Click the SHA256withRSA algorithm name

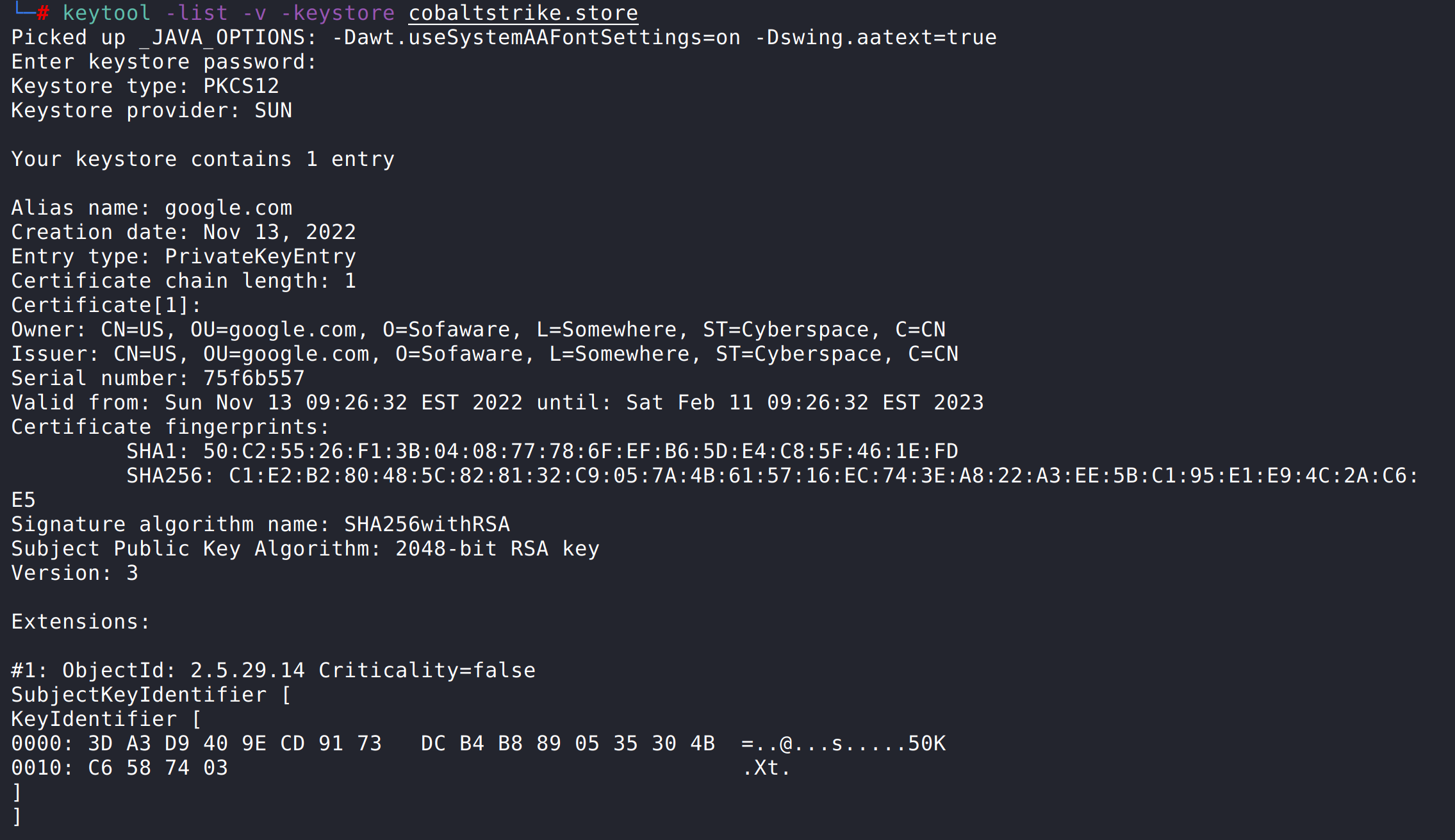pos(427,525)
